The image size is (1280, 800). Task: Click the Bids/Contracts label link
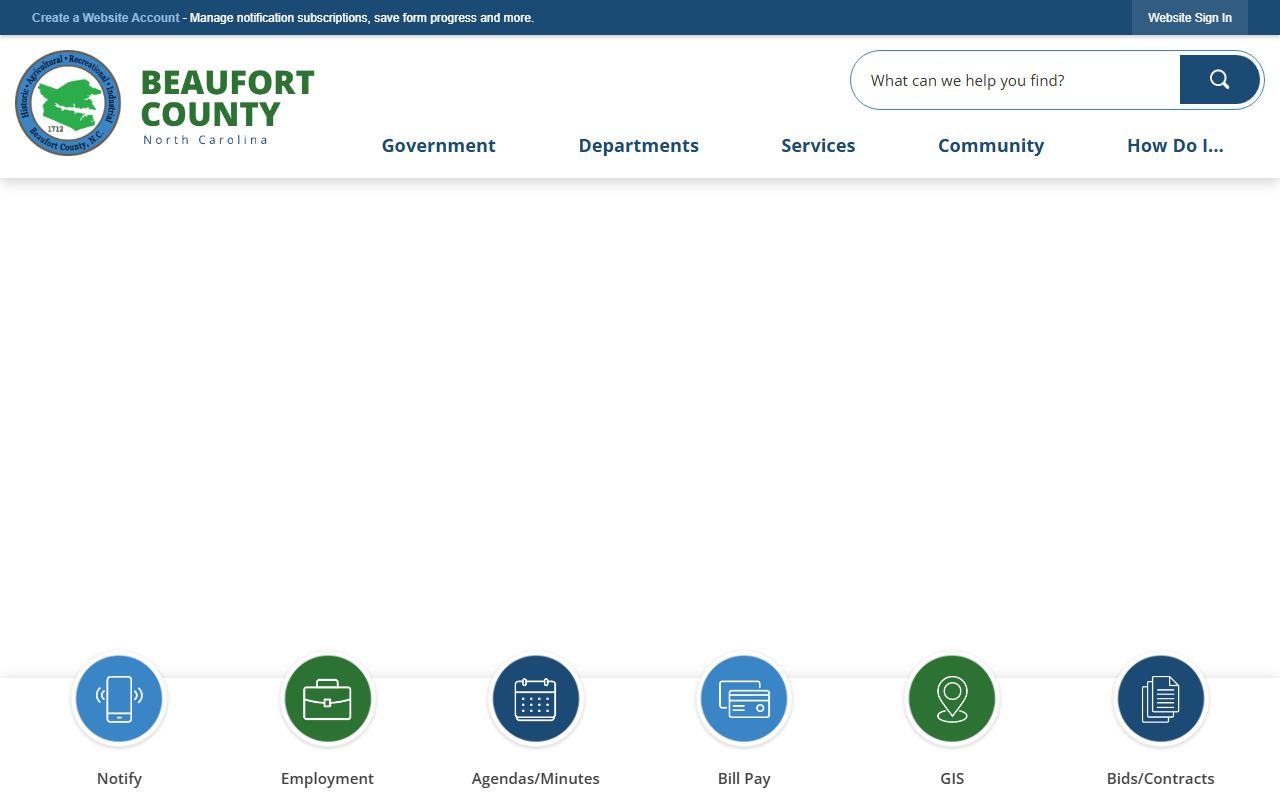(1160, 778)
